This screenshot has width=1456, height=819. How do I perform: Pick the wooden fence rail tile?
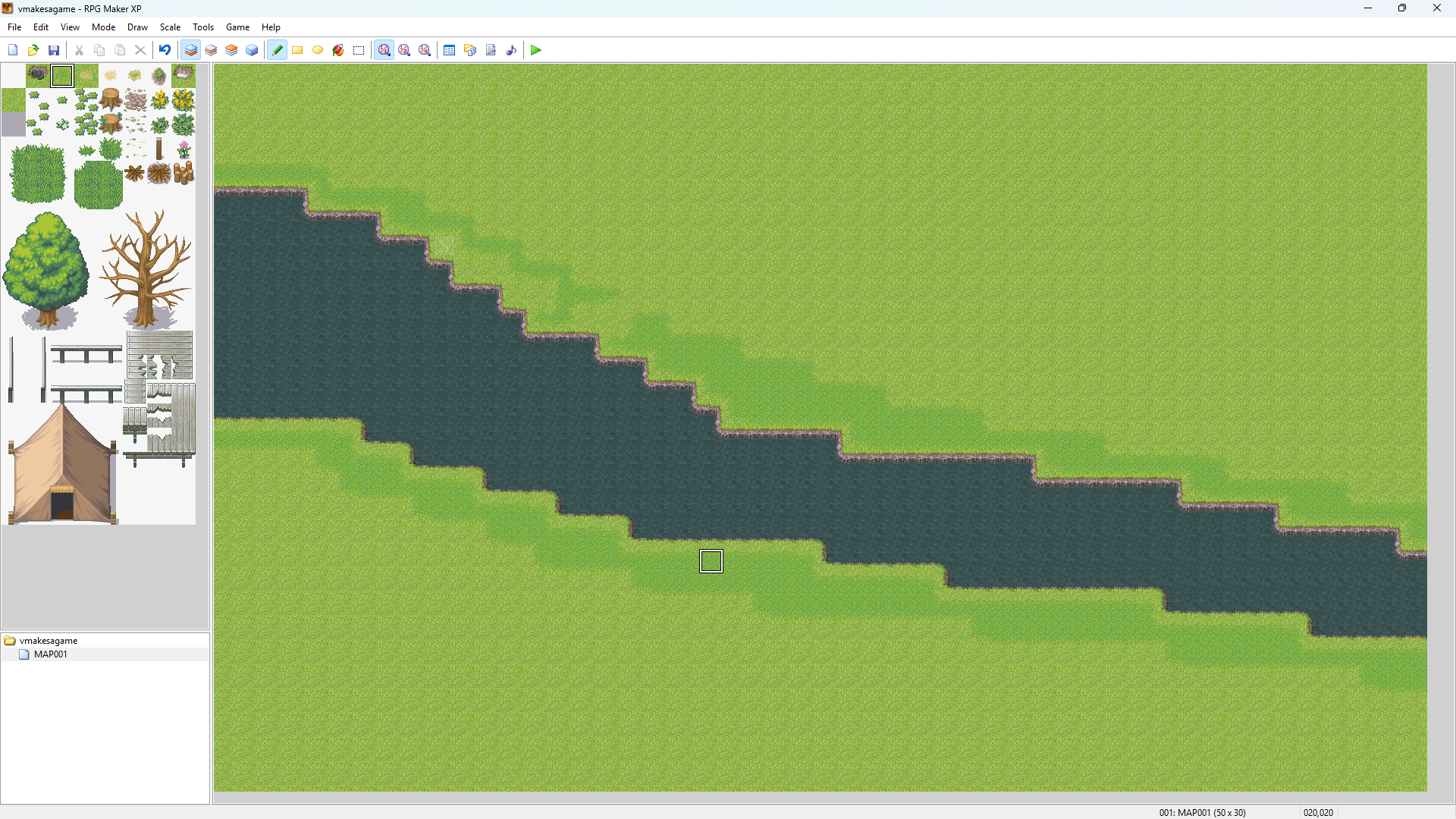86,354
